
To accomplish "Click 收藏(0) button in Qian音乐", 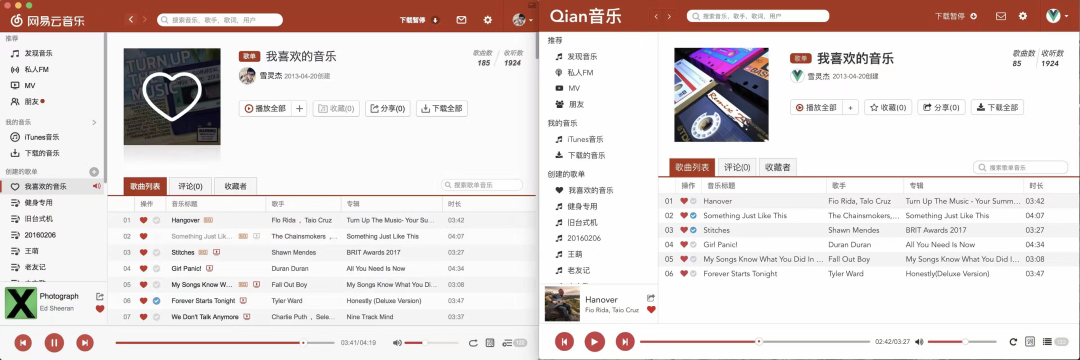I will click(888, 107).
